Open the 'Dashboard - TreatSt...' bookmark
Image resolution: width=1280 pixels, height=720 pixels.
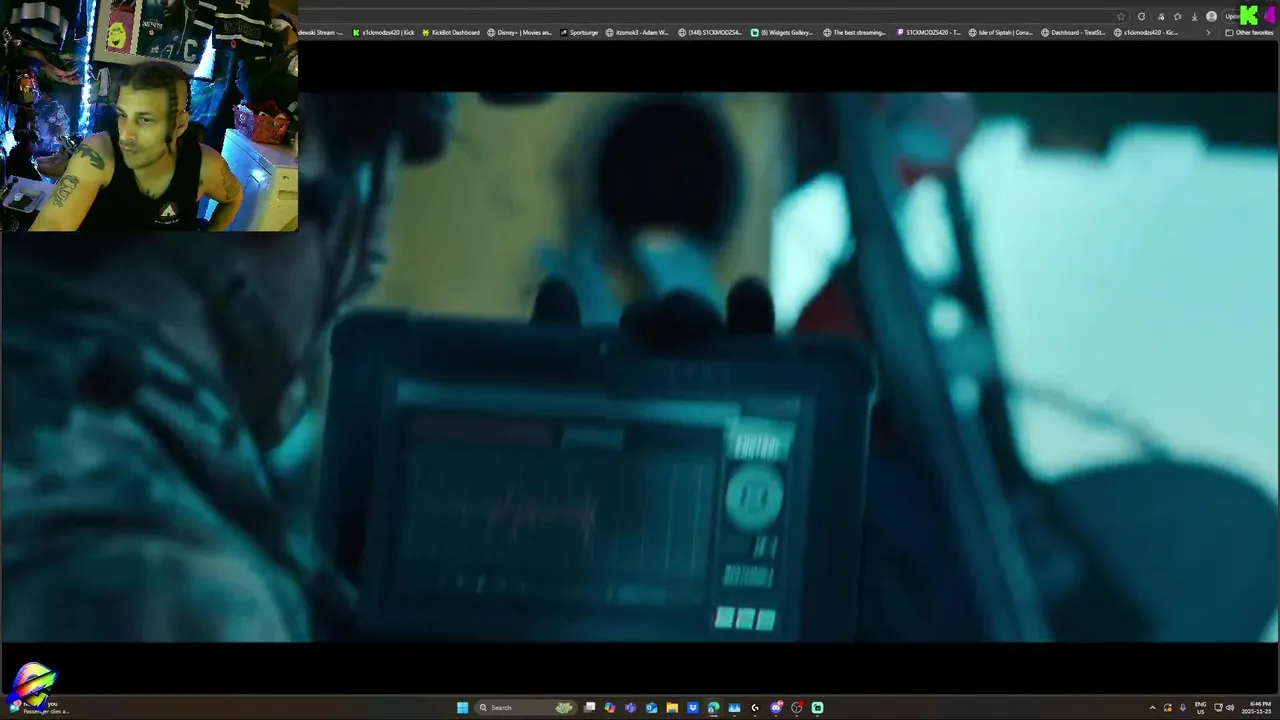[1074, 32]
